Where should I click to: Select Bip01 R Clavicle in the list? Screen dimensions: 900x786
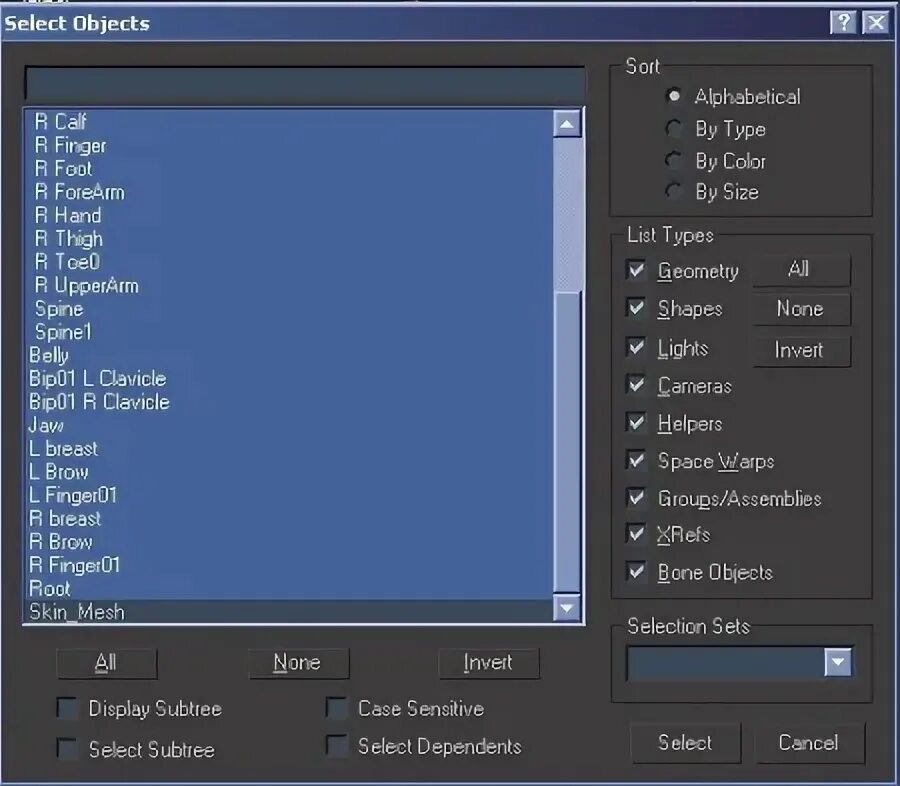pos(289,402)
